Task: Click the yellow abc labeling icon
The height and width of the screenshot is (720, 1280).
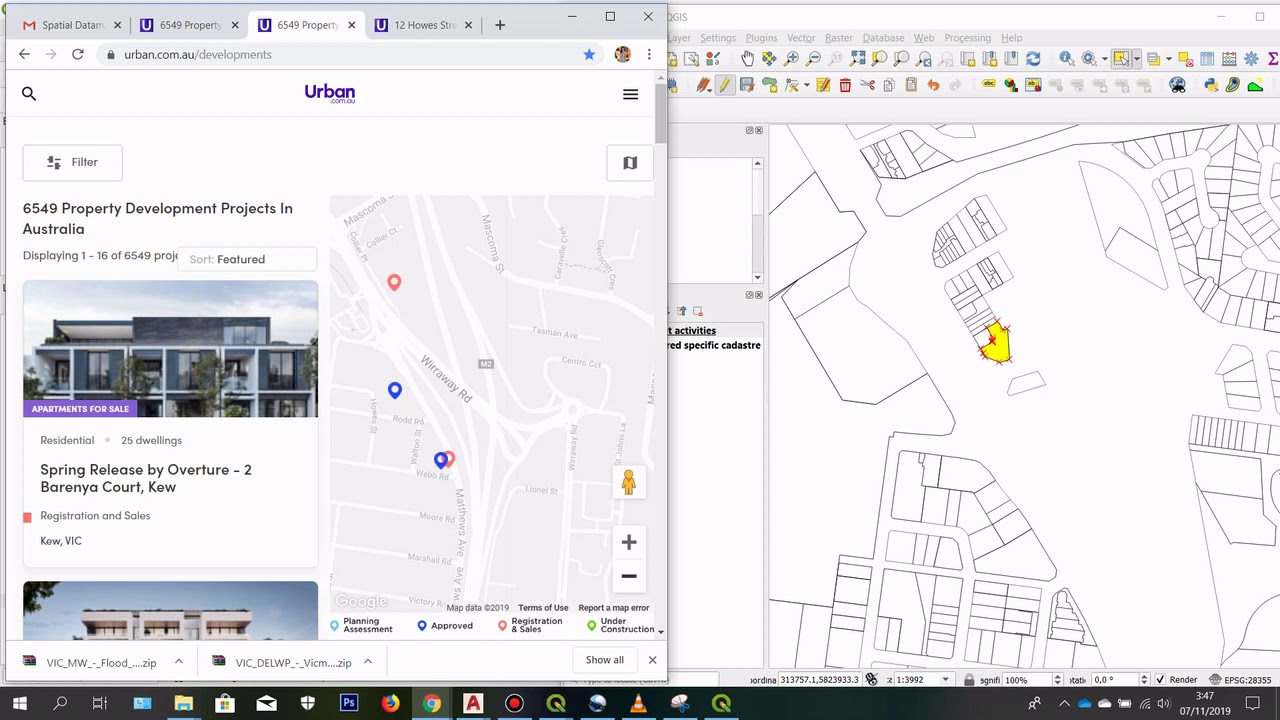Action: (x=988, y=84)
